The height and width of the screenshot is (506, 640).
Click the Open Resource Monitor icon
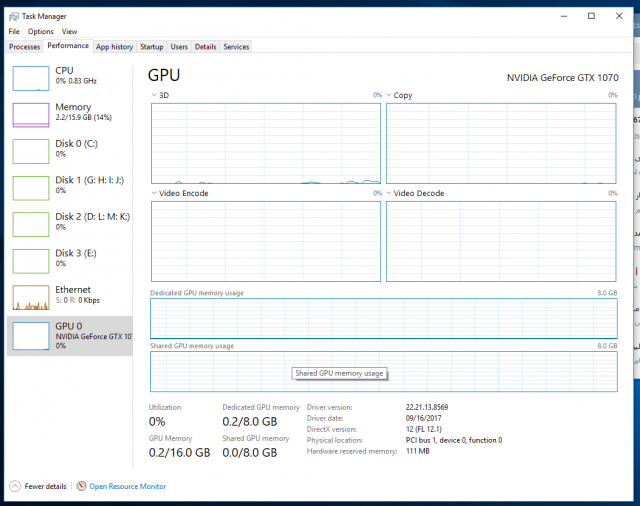pyautogui.click(x=81, y=486)
